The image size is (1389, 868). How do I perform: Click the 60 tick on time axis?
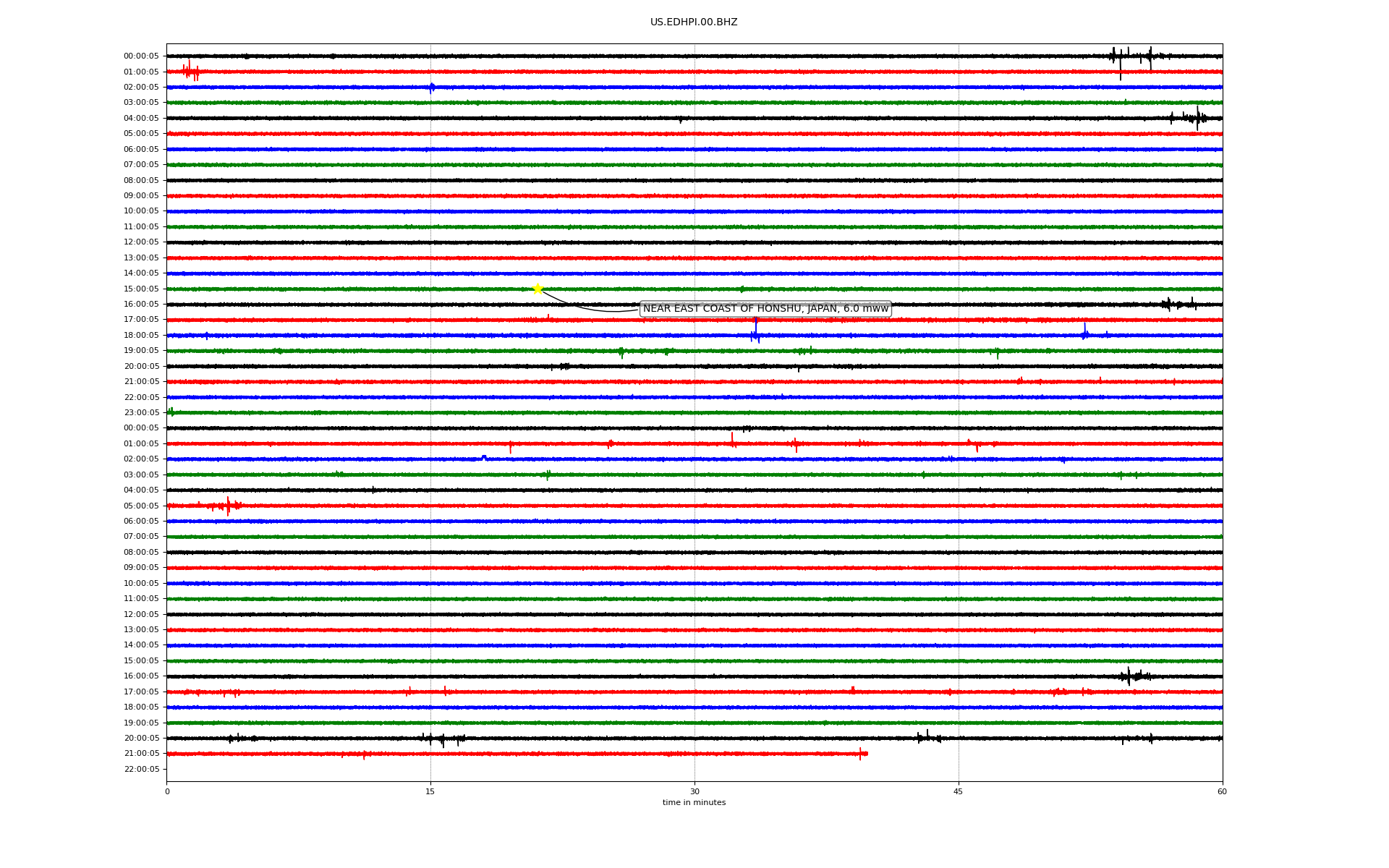click(1222, 791)
